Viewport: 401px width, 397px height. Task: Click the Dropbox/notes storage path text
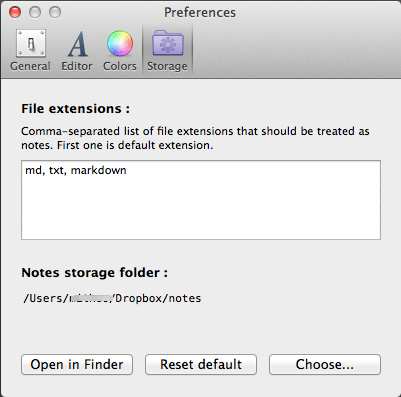pos(112,298)
